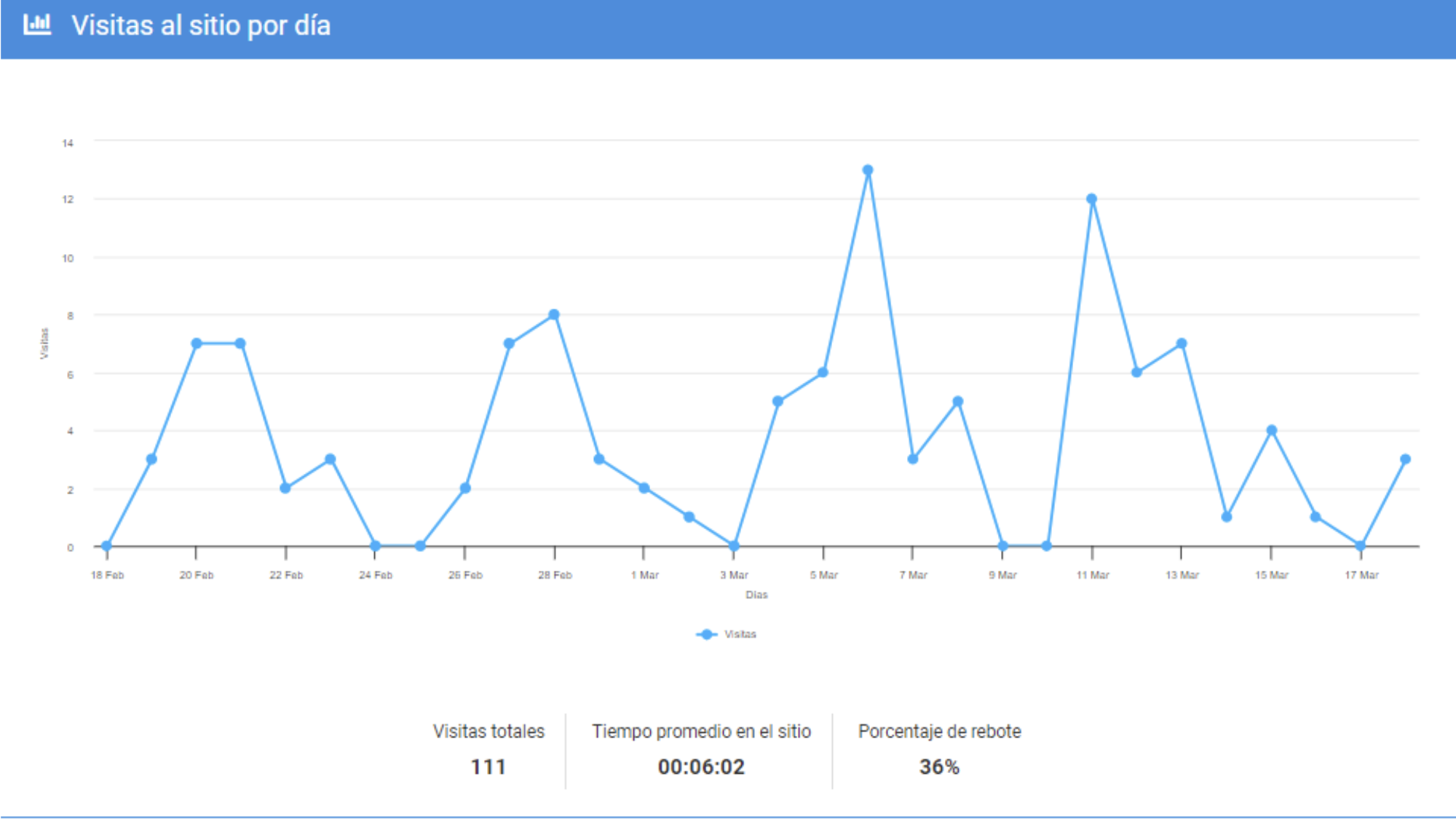
Task: Click the Visitas totales value 111
Action: tap(488, 766)
